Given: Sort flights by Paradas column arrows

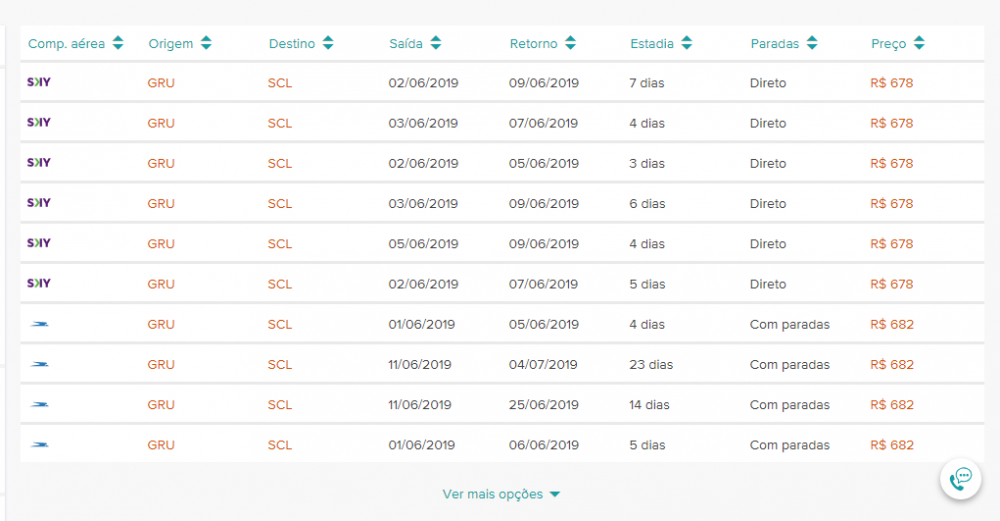Looking at the screenshot, I should click(x=812, y=43).
